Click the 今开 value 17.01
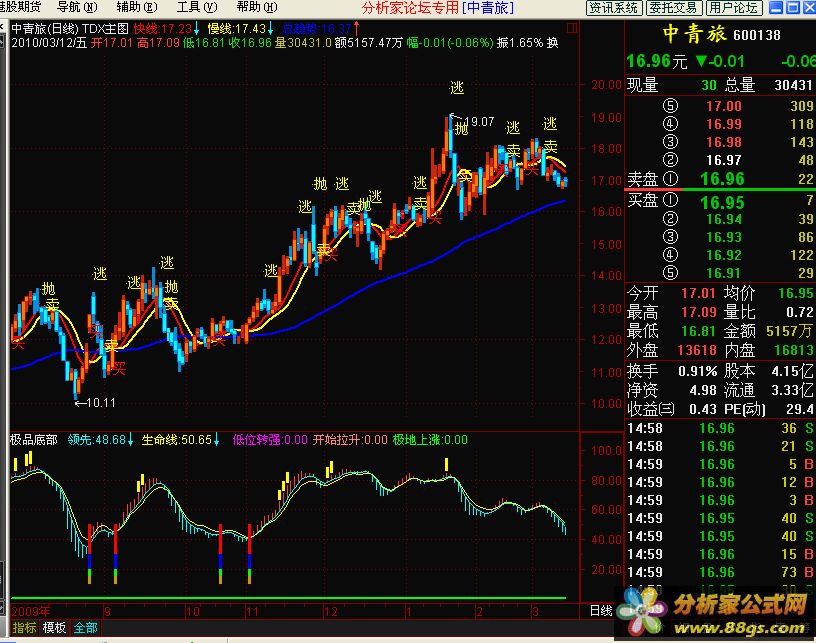The image size is (816, 643). pos(698,293)
